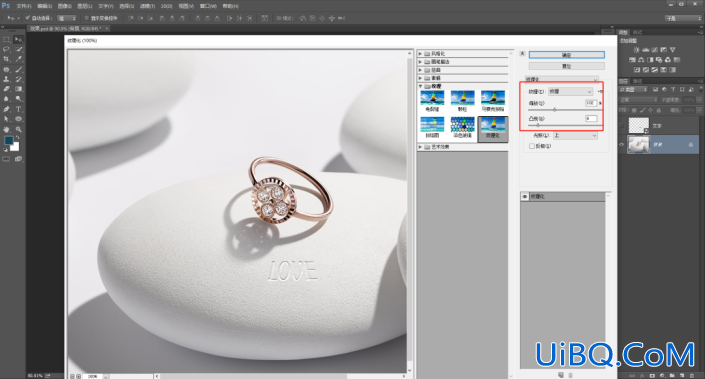Select the Stained Glass filter thumbnail
Image resolution: width=705 pixels, height=379 pixels.
pyautogui.click(x=462, y=127)
